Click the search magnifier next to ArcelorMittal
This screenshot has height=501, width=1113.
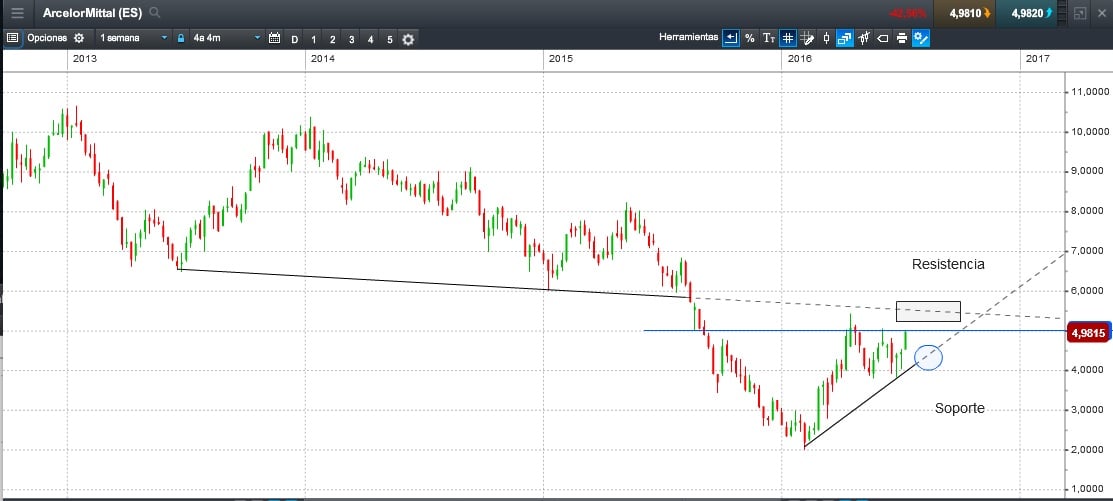154,14
